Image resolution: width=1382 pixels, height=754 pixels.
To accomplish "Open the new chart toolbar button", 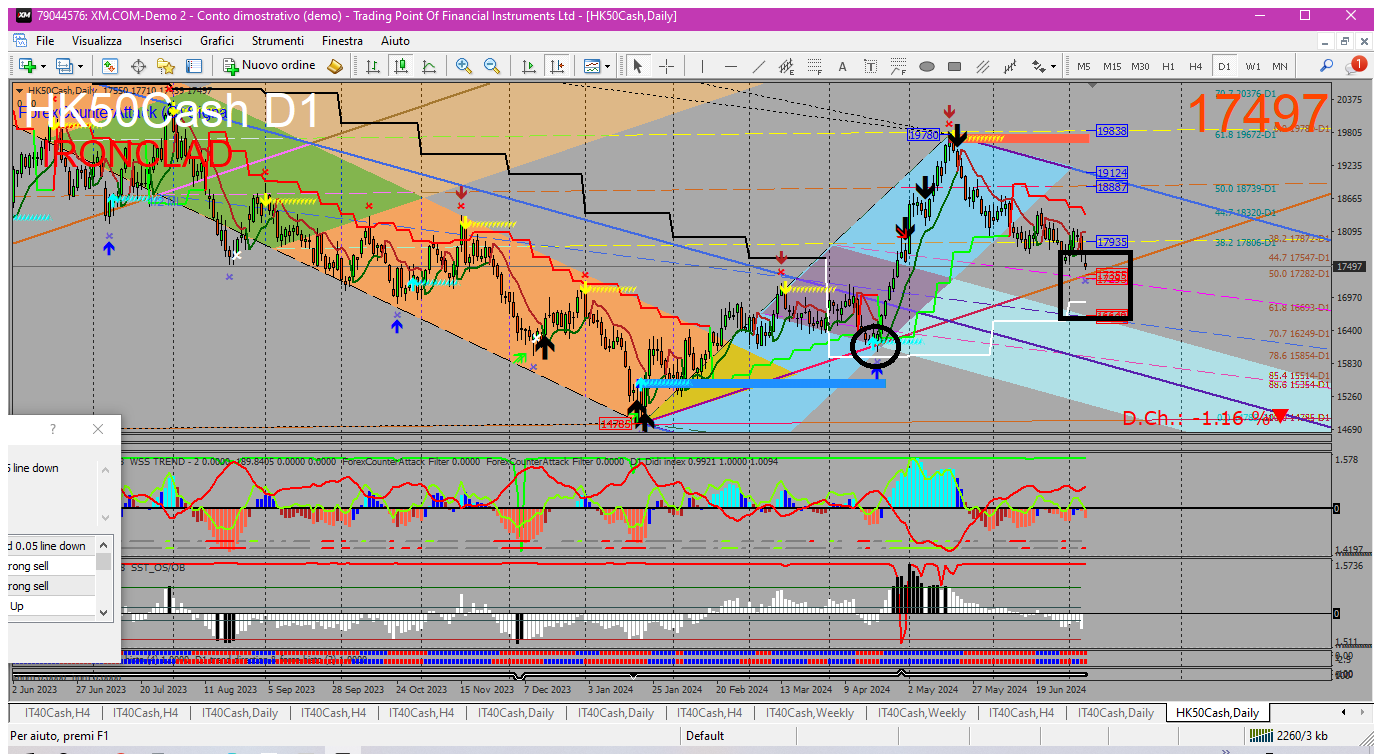I will [x=27, y=66].
